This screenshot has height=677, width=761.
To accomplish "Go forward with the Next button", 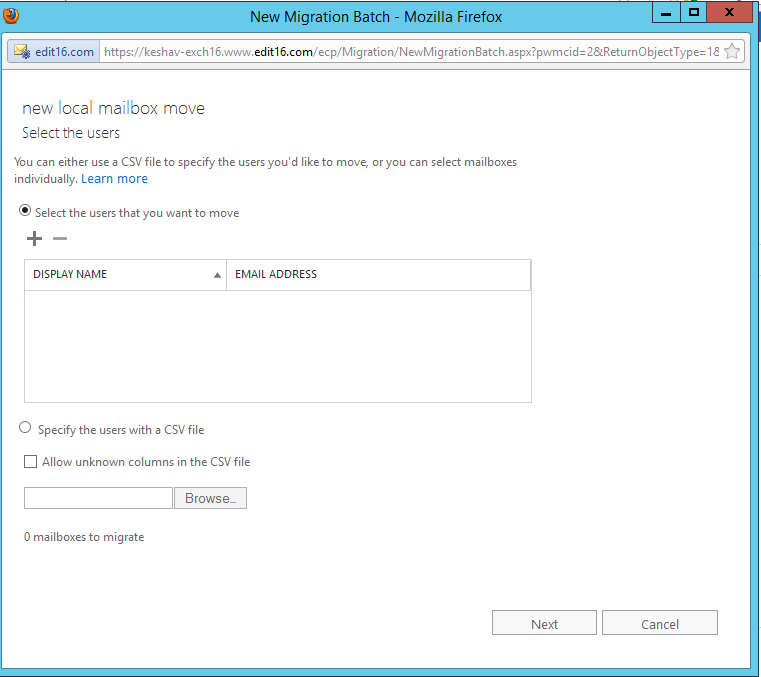I will 544,623.
